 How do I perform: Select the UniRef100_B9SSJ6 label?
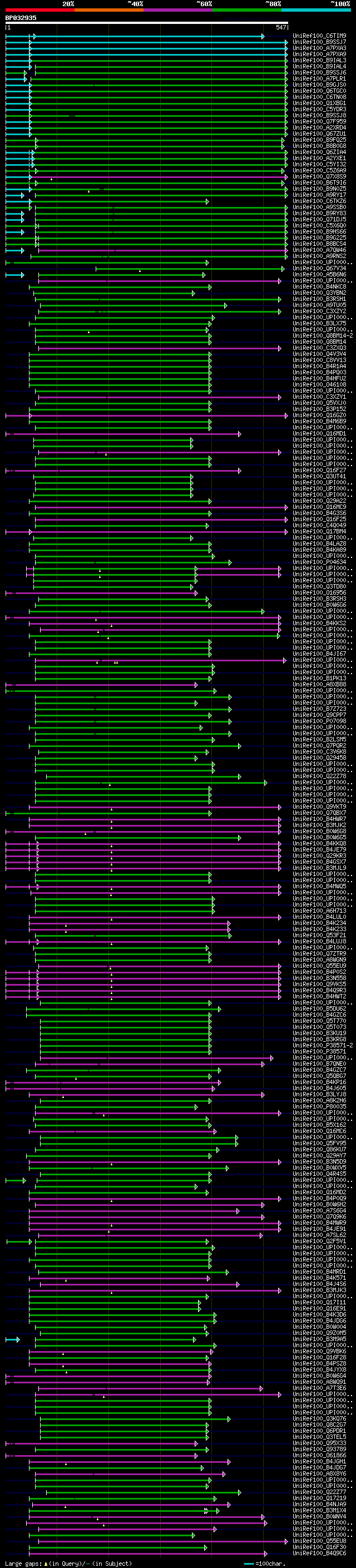pyautogui.click(x=319, y=72)
